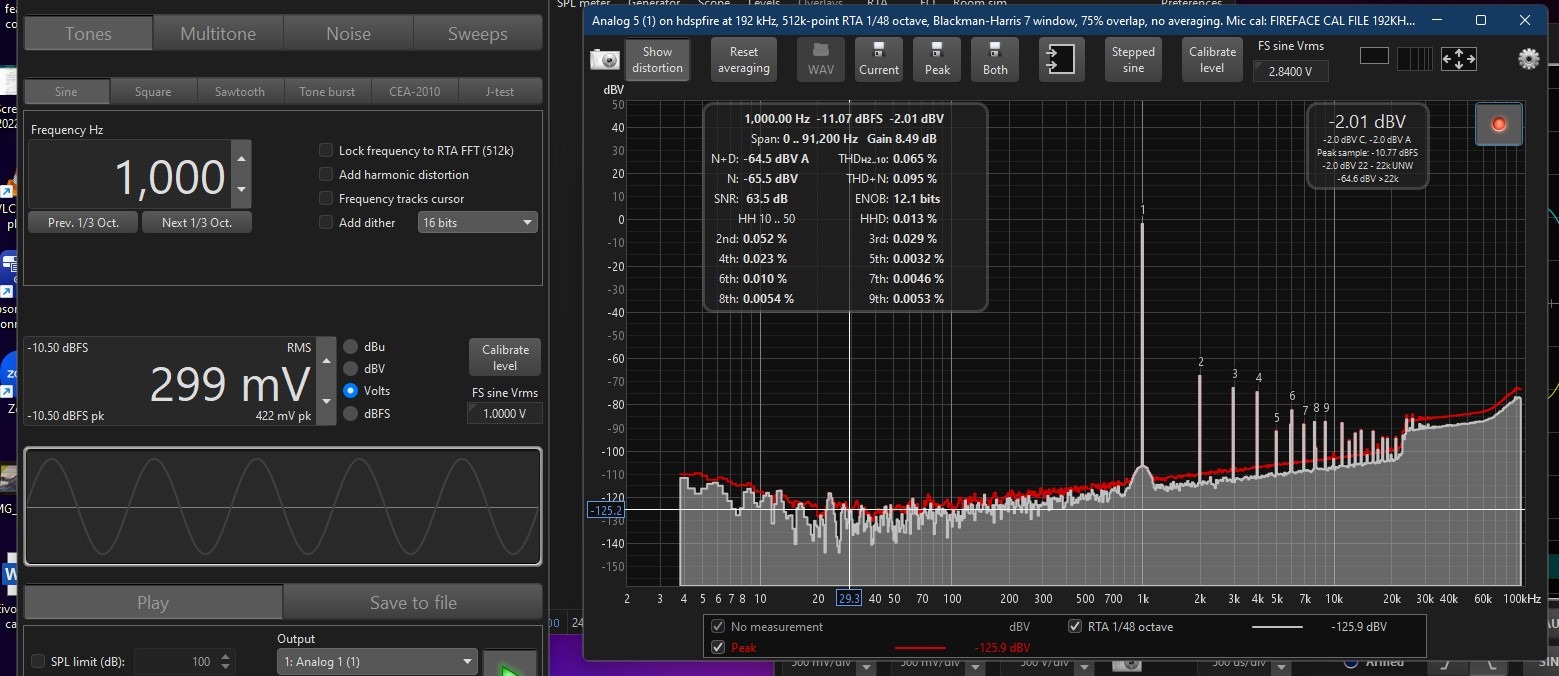Select dBu level unit radio
1559x676 pixels.
[x=350, y=347]
